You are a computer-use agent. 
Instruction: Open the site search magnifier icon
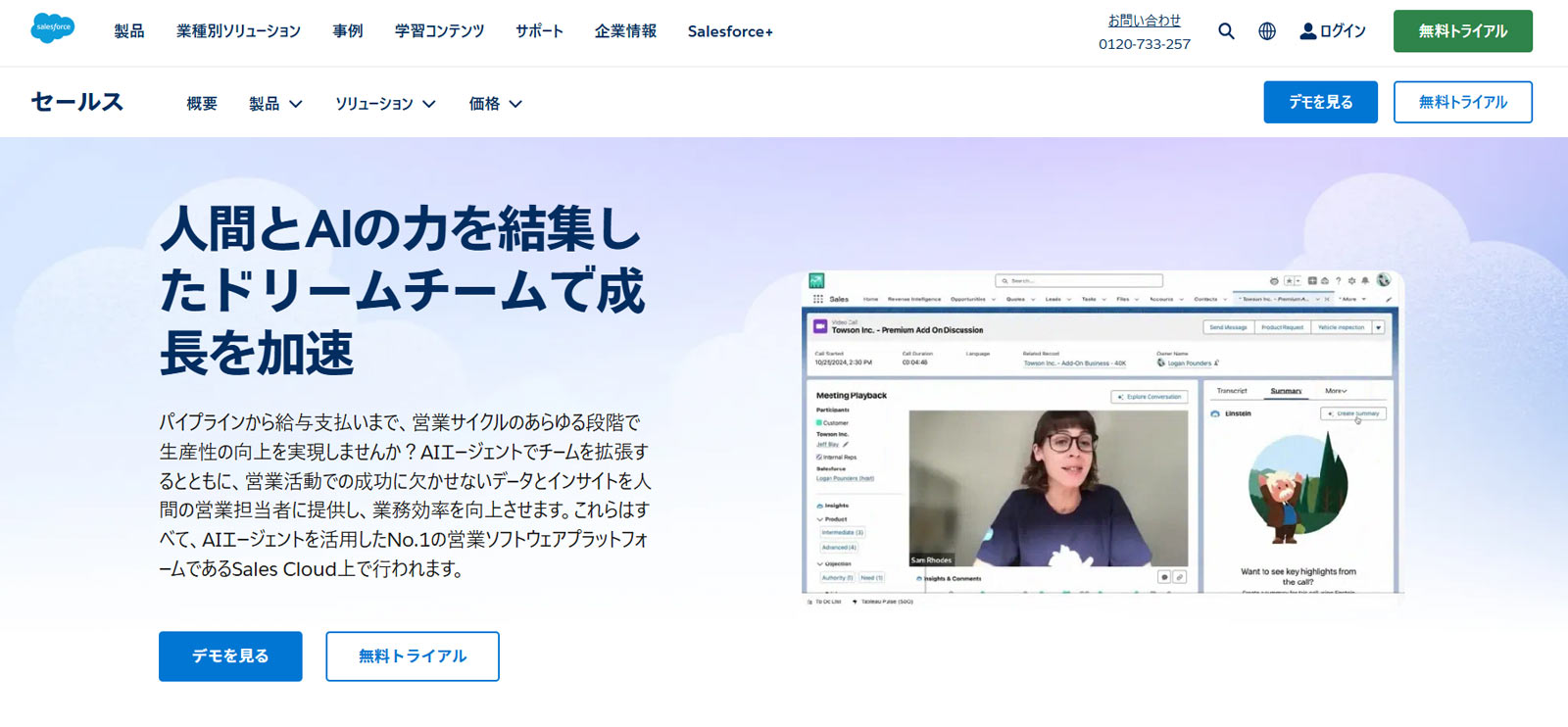click(x=1226, y=31)
